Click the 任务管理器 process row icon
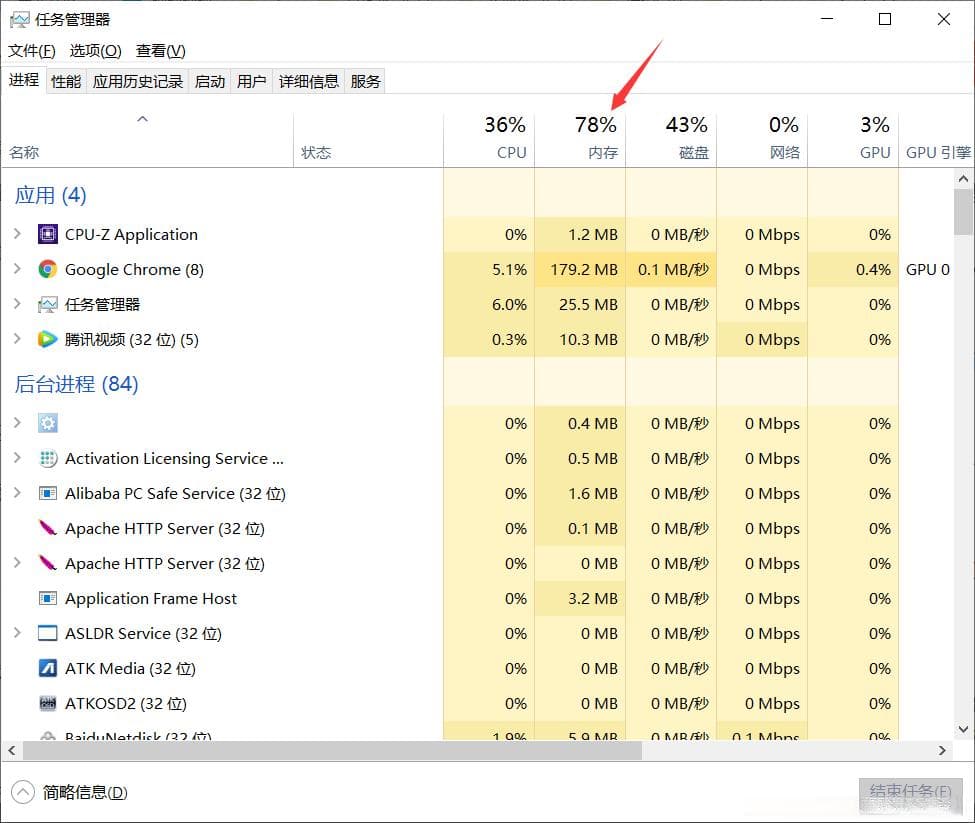This screenshot has width=975, height=823. pyautogui.click(x=48, y=305)
